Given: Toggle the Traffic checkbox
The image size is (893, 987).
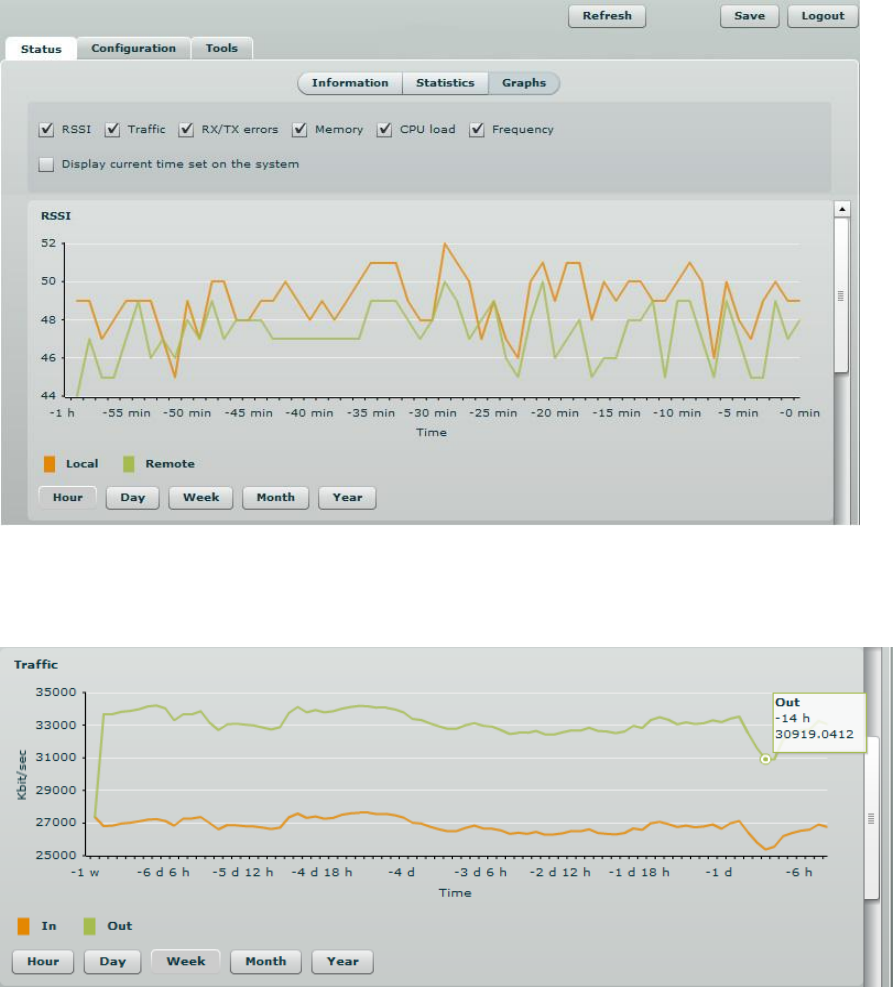Looking at the screenshot, I should click(112, 130).
